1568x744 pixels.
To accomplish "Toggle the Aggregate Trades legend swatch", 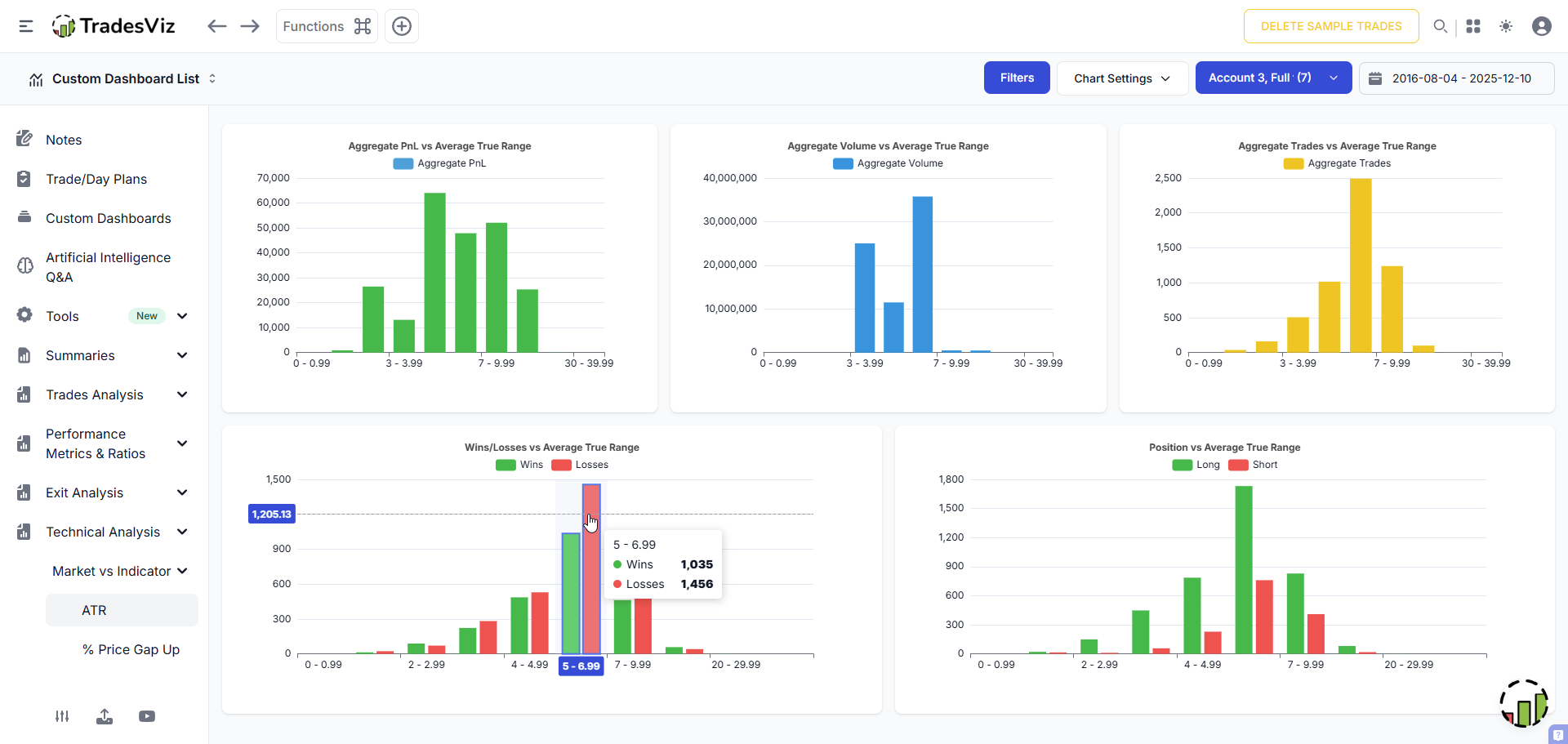I will [1294, 163].
